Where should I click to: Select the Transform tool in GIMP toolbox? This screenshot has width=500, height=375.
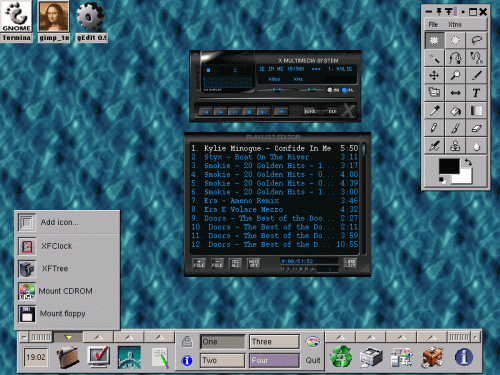(x=434, y=93)
